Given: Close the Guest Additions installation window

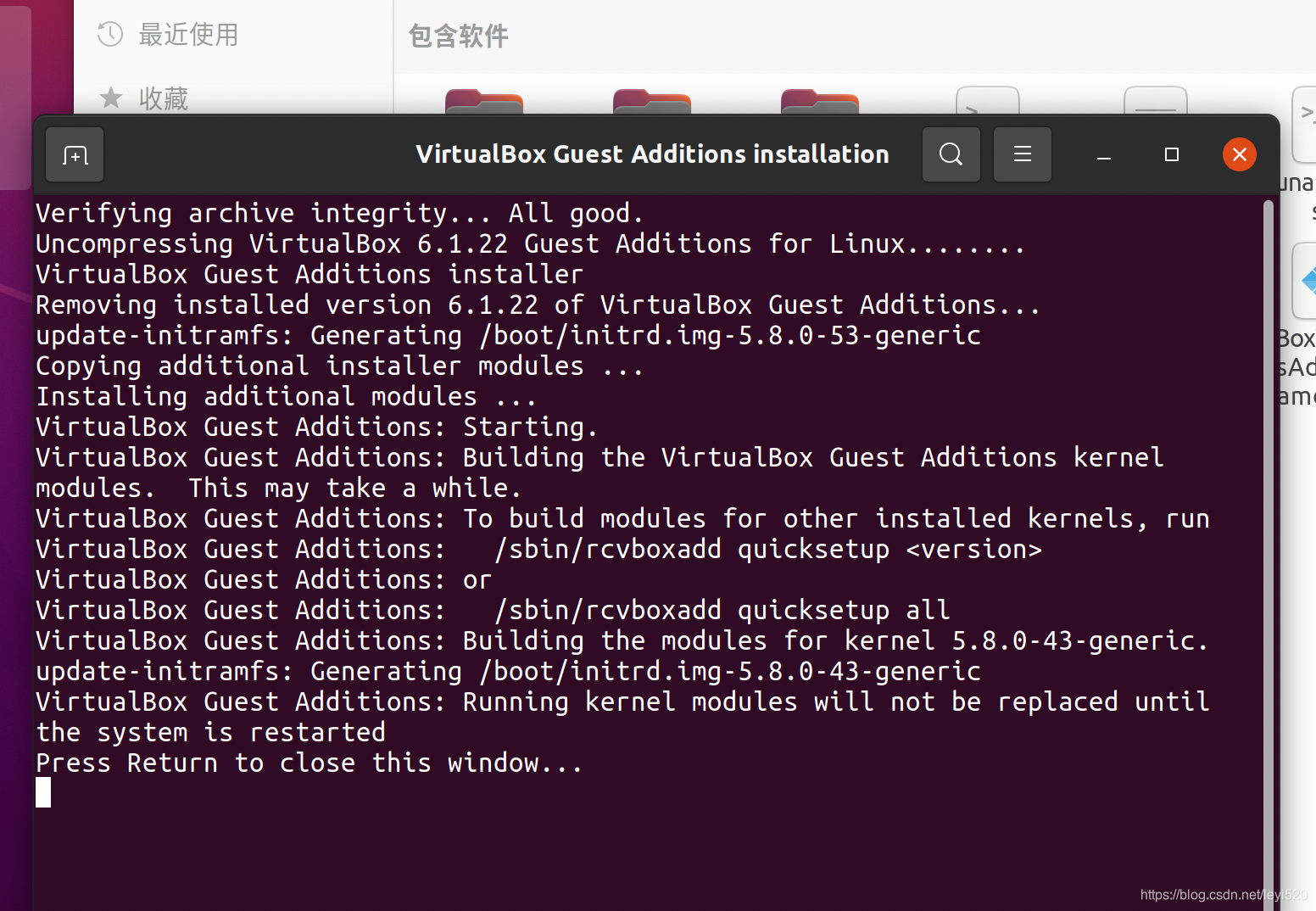Looking at the screenshot, I should coord(1239,154).
